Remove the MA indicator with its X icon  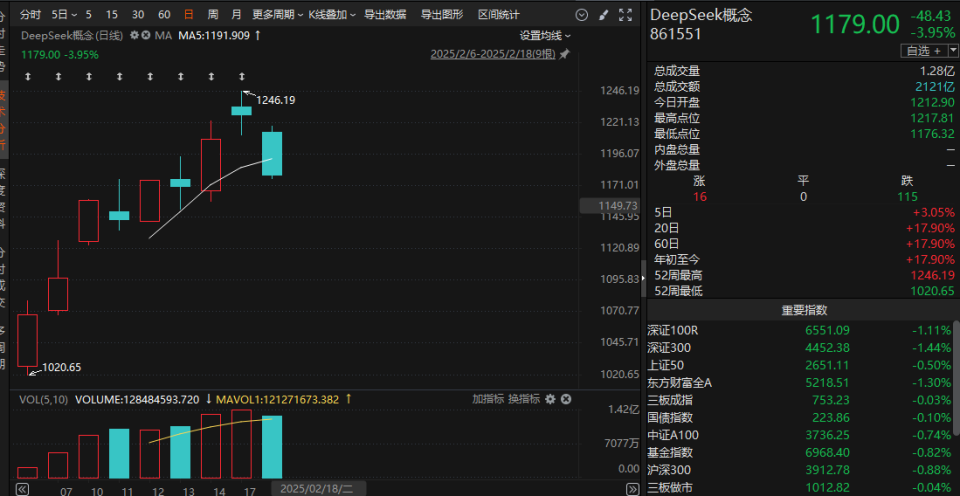(146, 36)
